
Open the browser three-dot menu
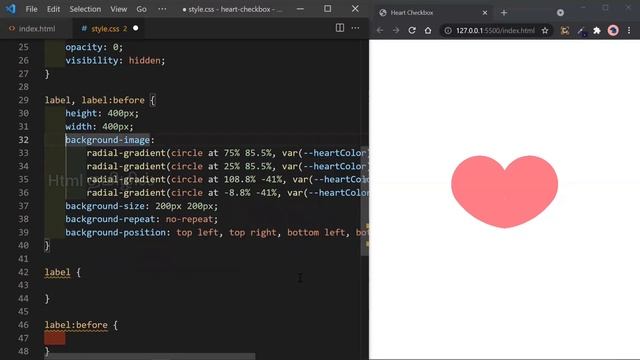click(629, 31)
